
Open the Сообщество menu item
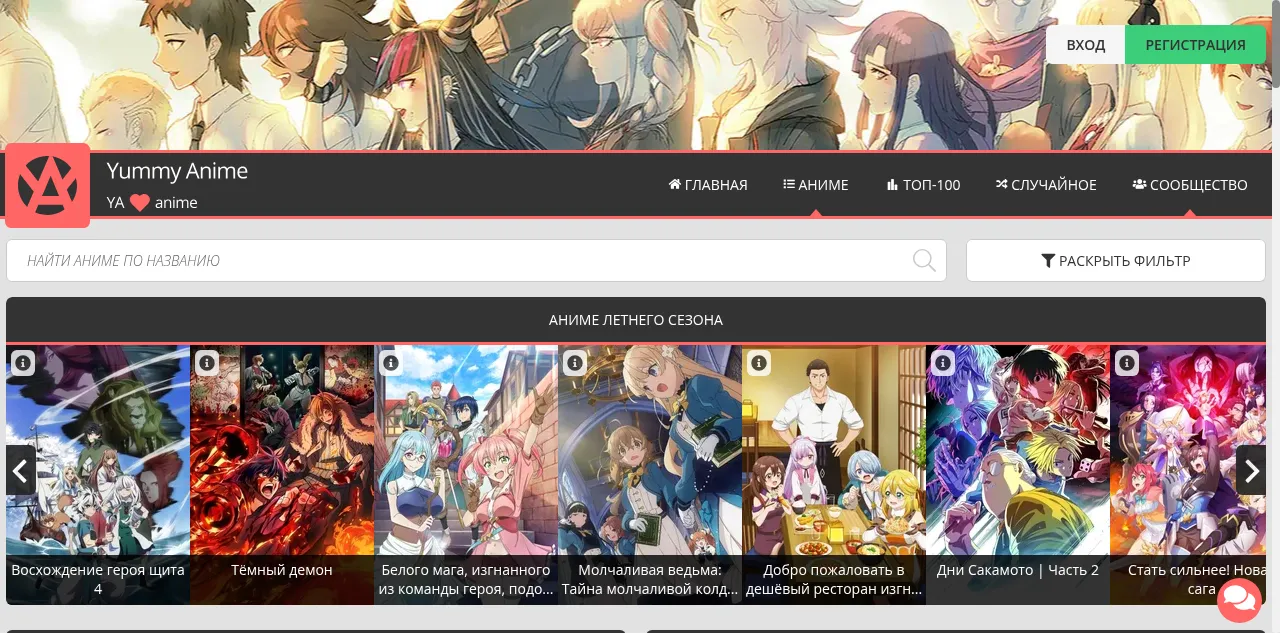coord(1190,185)
